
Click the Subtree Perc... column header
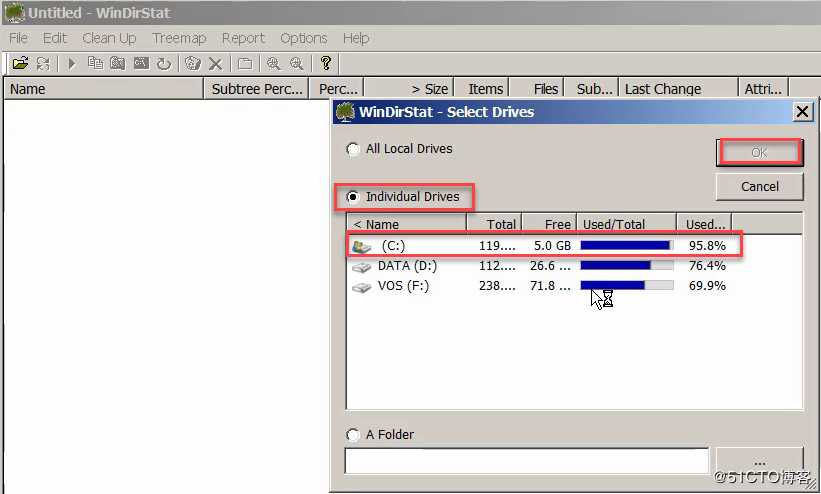coord(257,89)
